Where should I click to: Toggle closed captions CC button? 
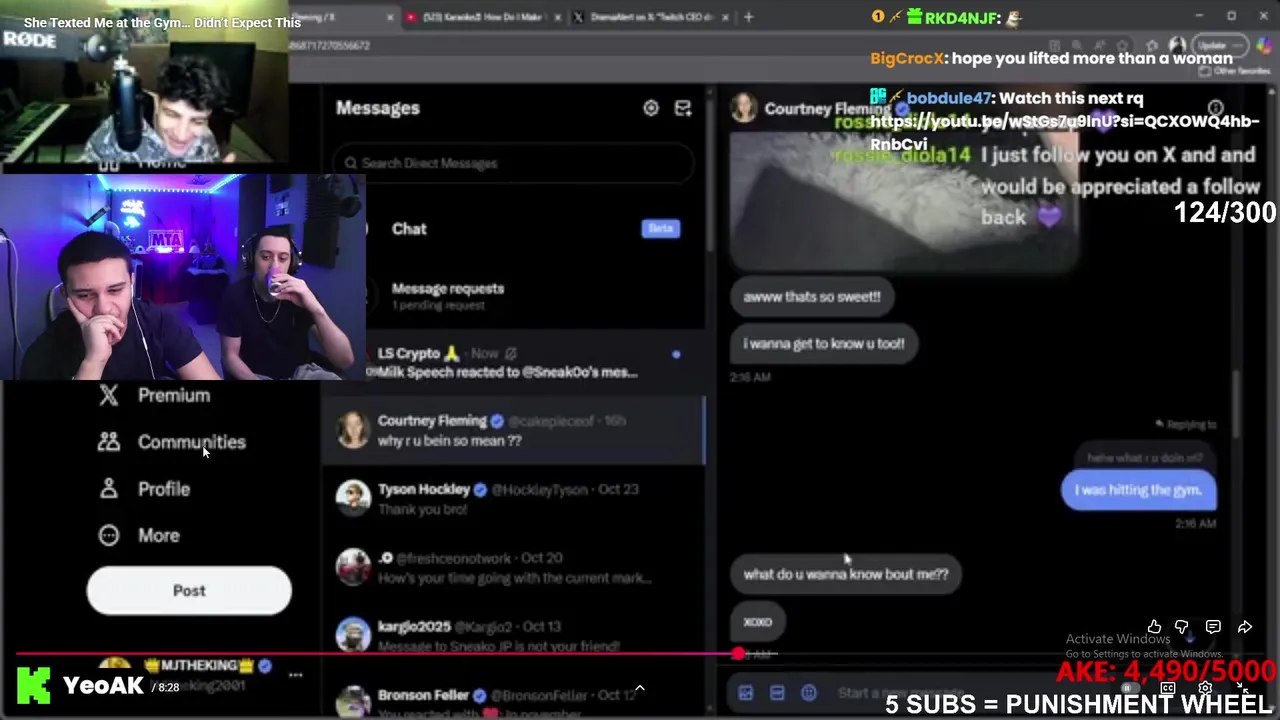coord(1167,688)
